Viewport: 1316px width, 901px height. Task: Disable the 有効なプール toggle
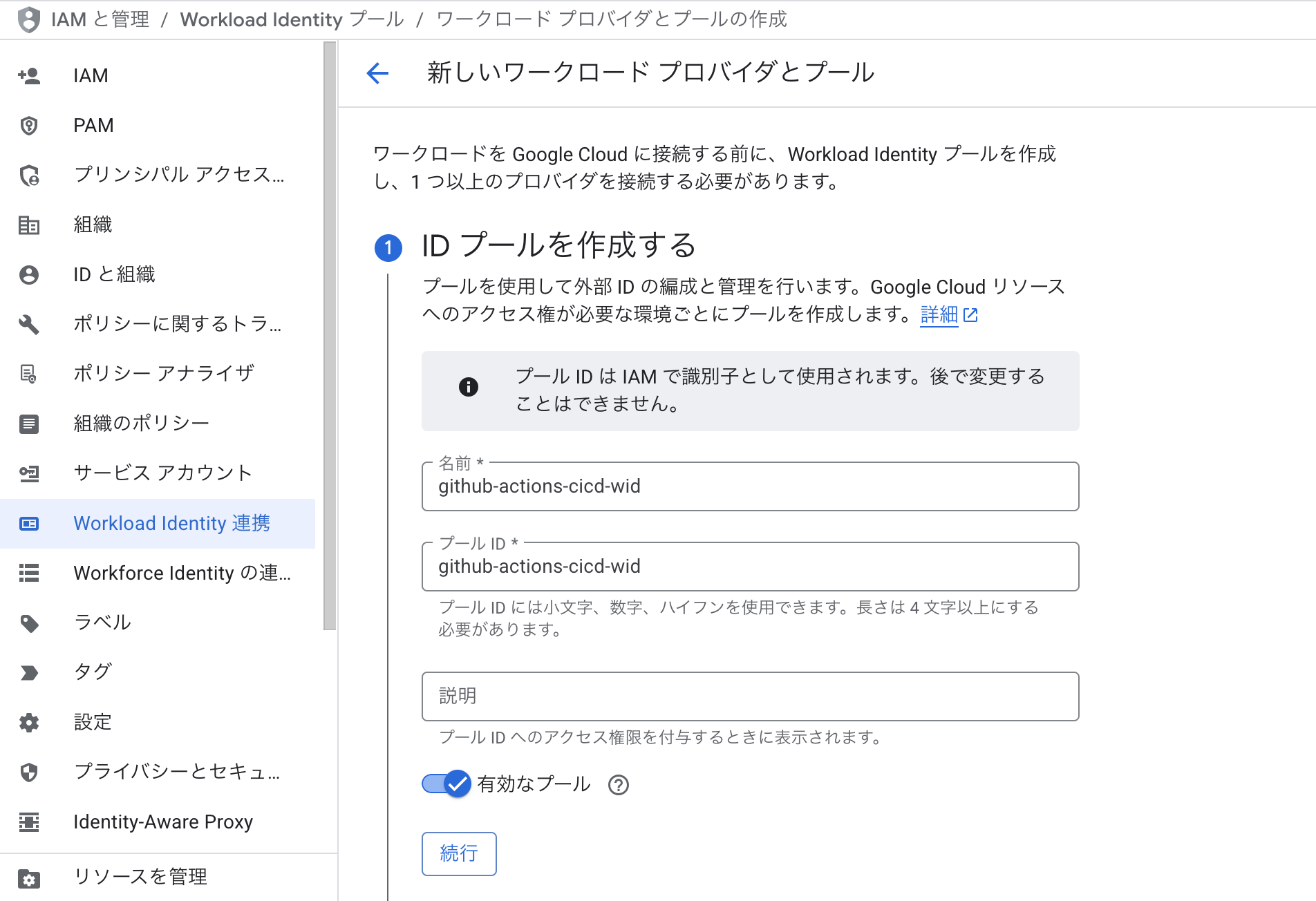click(445, 784)
